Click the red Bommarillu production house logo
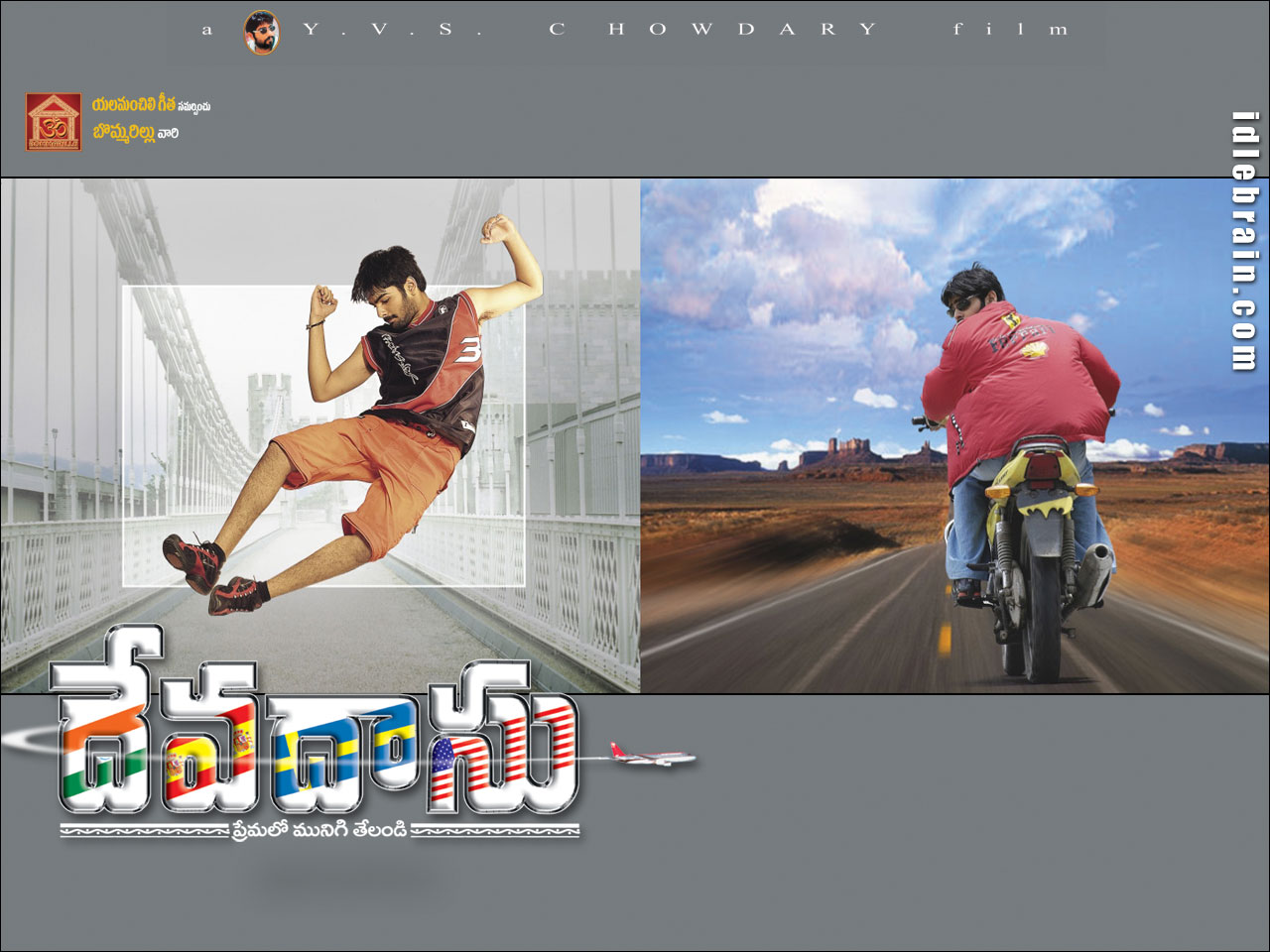The height and width of the screenshot is (952, 1270). pos(54,122)
